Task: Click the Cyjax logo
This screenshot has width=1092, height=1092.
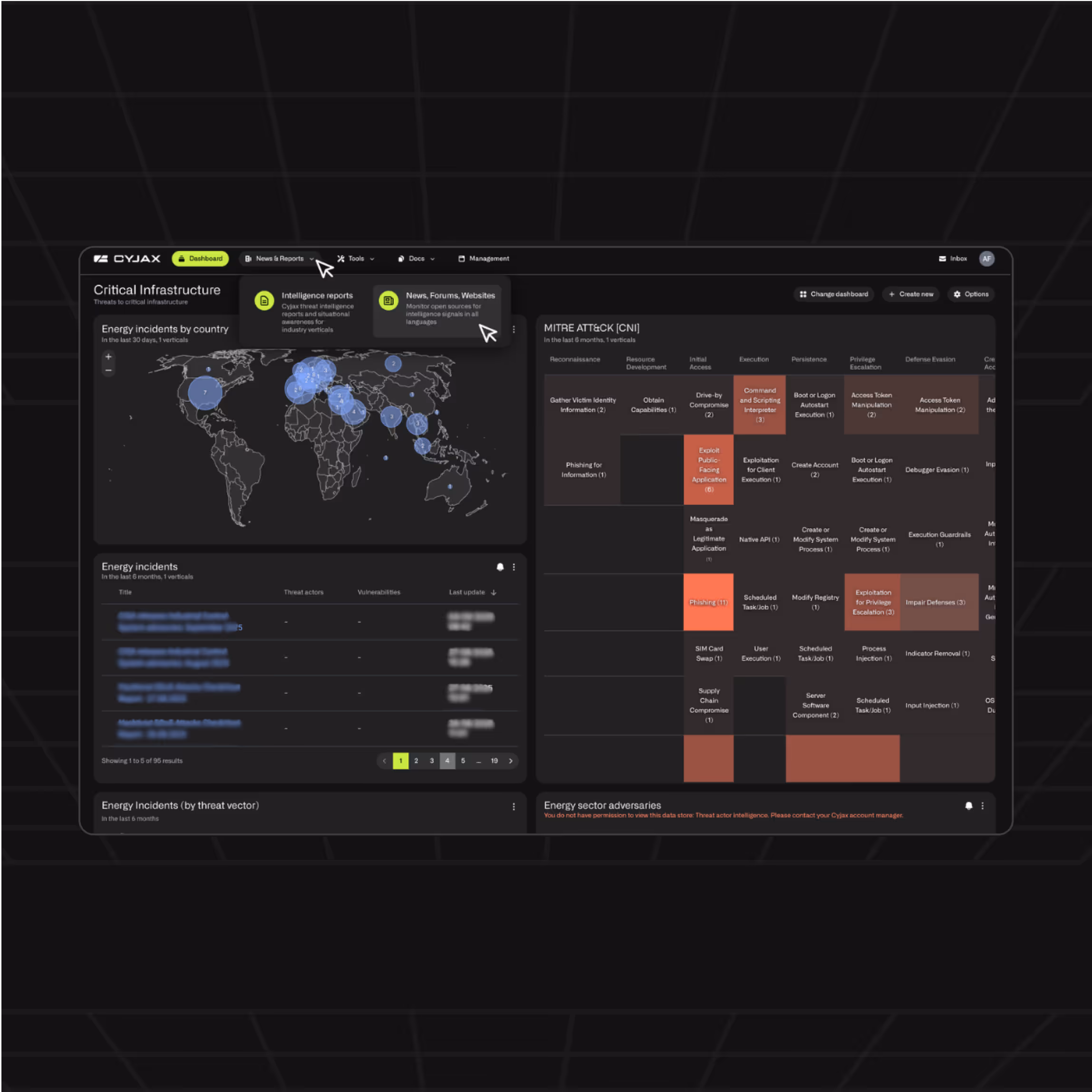Action: click(x=127, y=258)
